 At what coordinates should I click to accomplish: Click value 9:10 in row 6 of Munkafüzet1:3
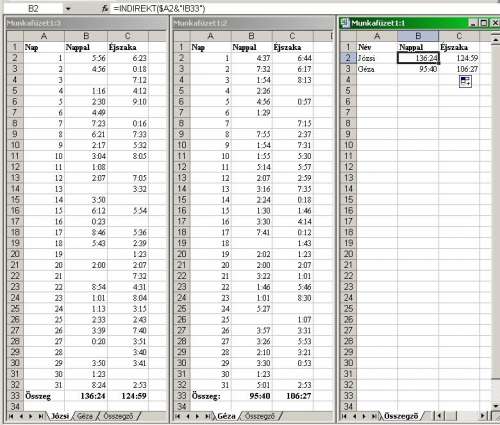(128, 102)
